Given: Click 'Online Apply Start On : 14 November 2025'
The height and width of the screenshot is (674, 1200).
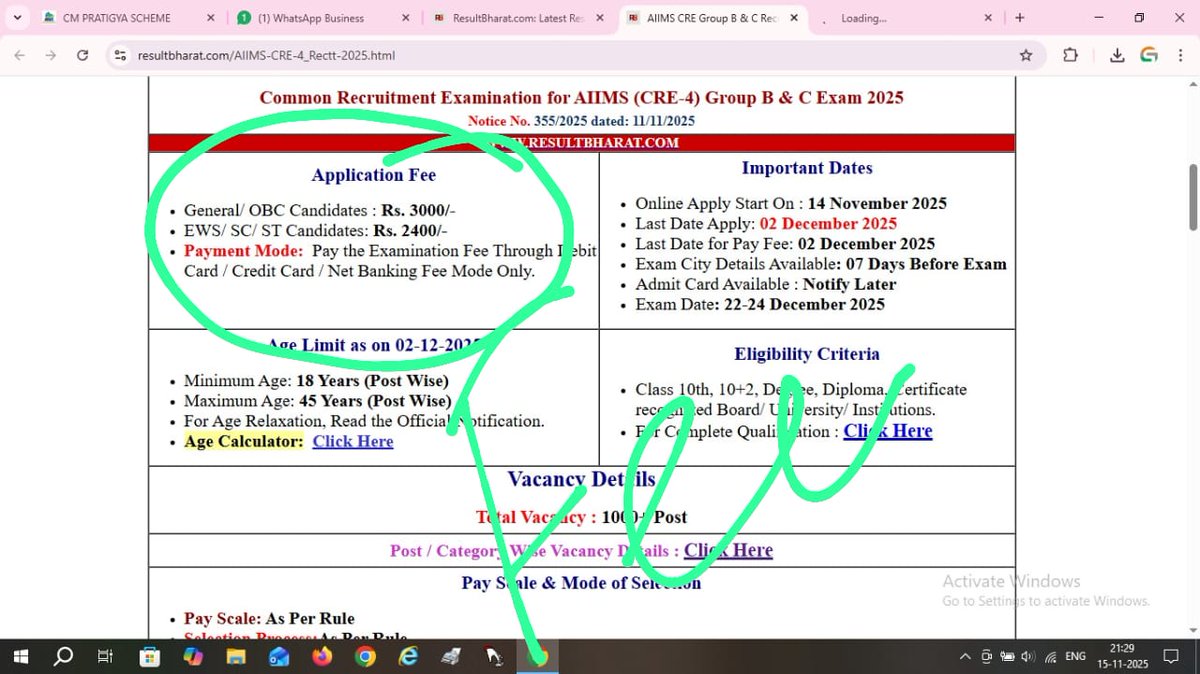Looking at the screenshot, I should click(x=791, y=203).
